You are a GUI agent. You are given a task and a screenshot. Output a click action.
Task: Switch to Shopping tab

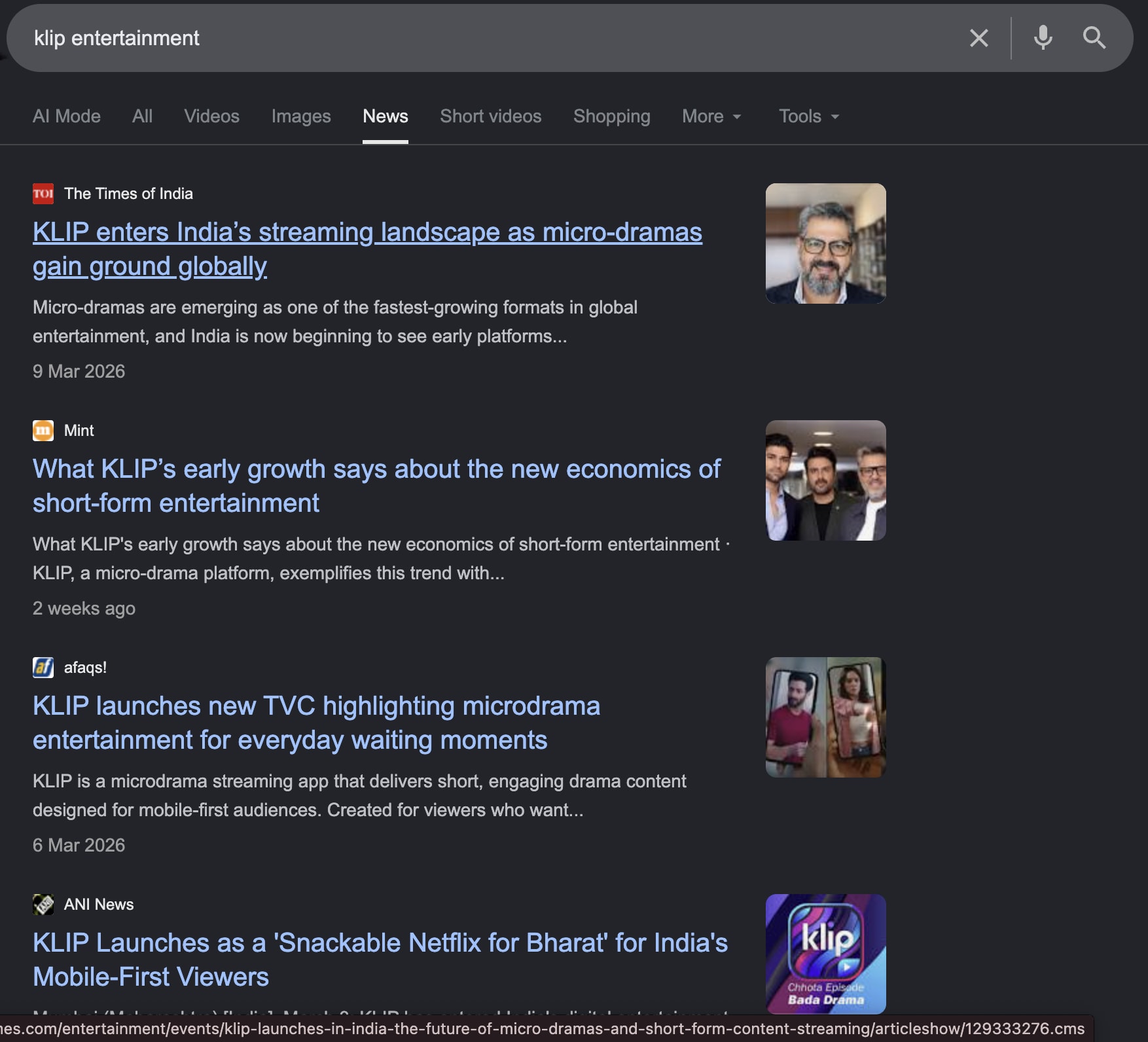pyautogui.click(x=612, y=117)
